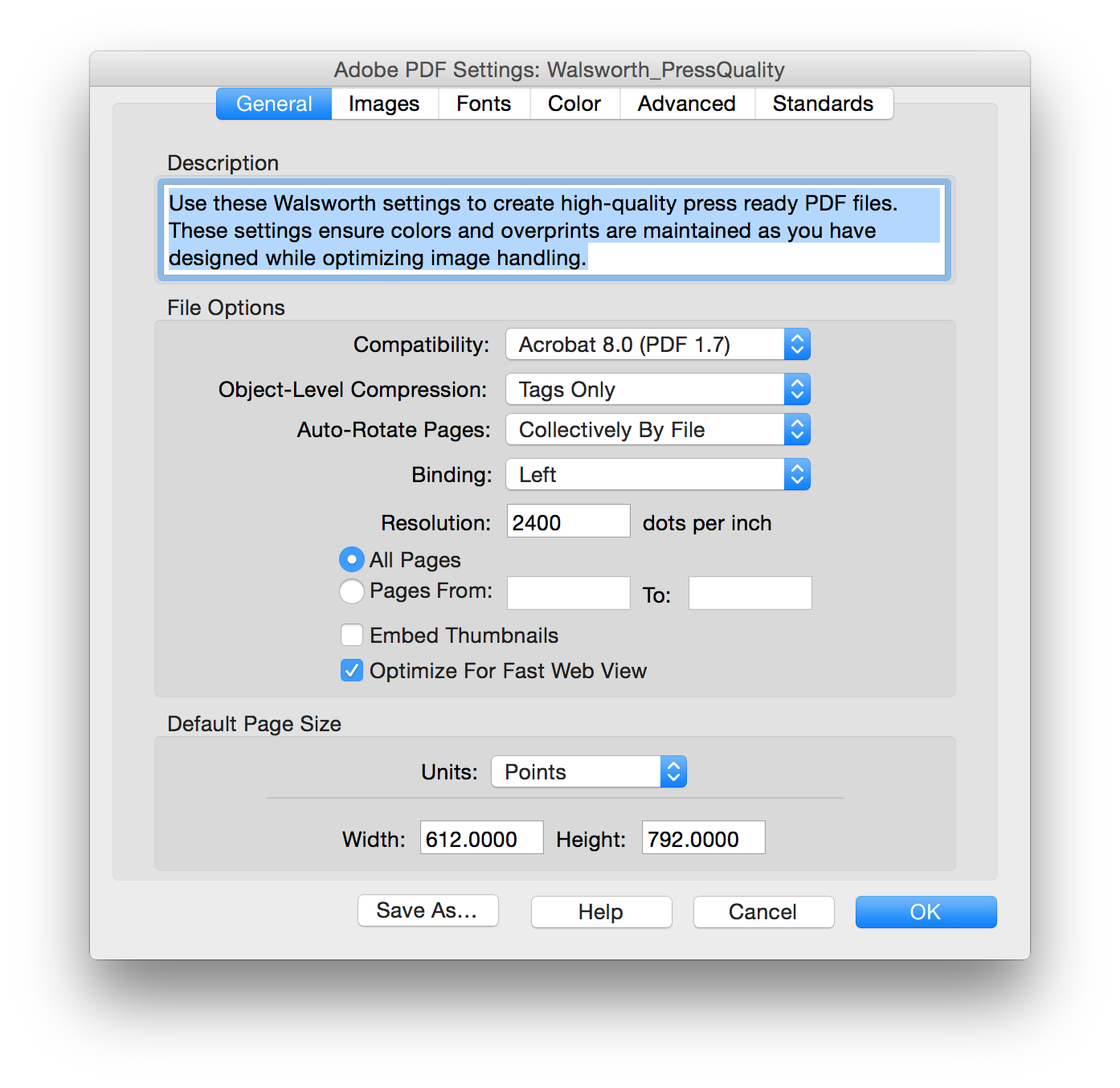Click the Pages From start field
1120x1088 pixels.
(x=568, y=593)
